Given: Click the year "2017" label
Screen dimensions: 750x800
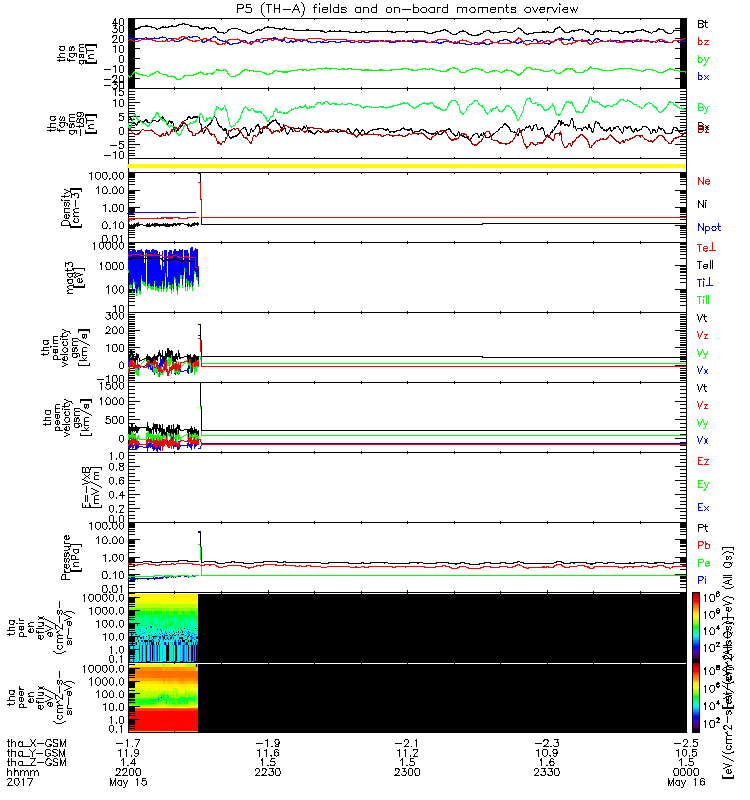Looking at the screenshot, I should pos(20,782).
